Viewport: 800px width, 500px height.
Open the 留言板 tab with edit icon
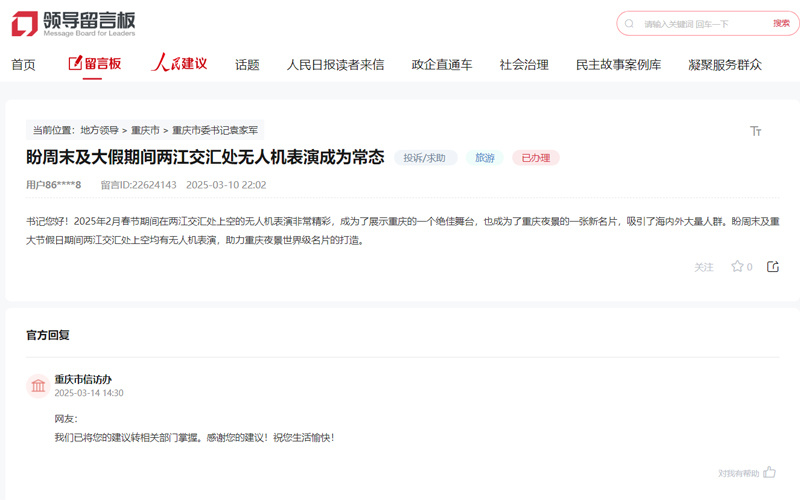coord(95,64)
